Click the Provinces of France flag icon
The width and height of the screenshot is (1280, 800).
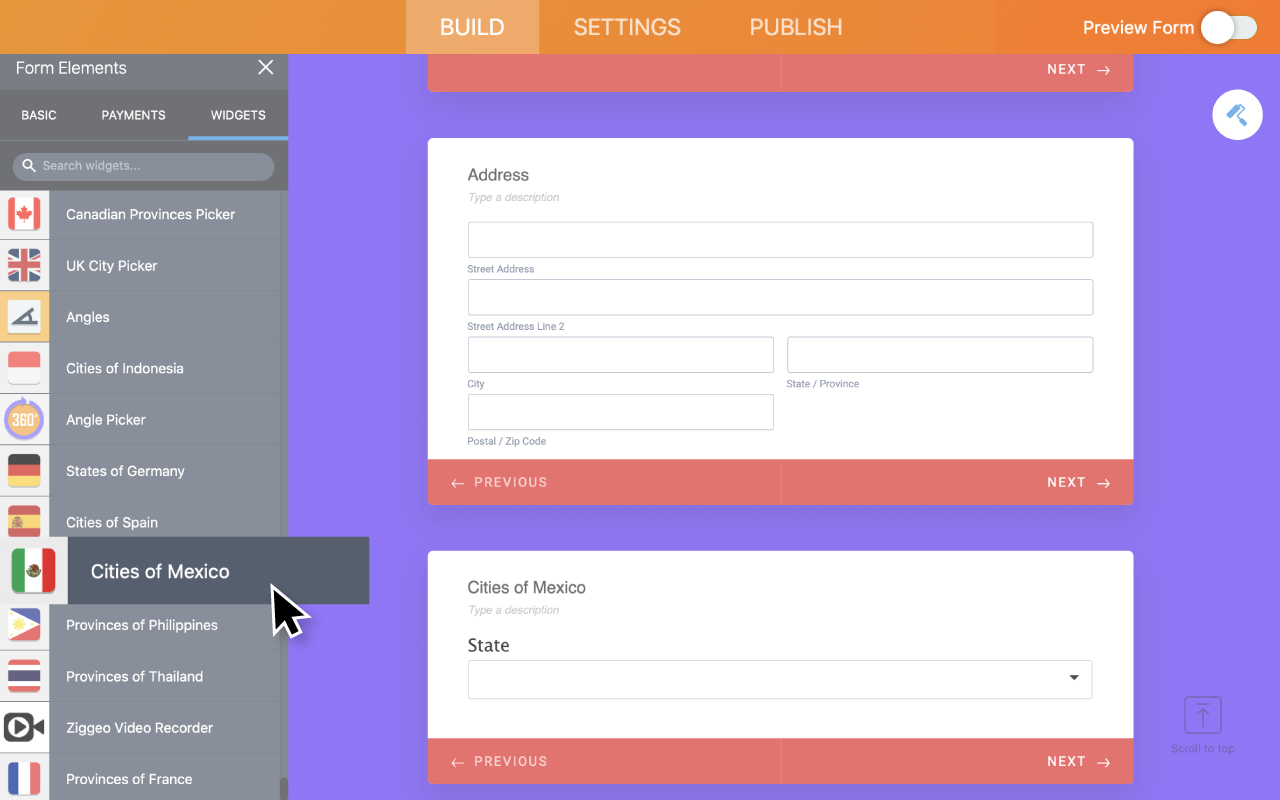tap(24, 778)
